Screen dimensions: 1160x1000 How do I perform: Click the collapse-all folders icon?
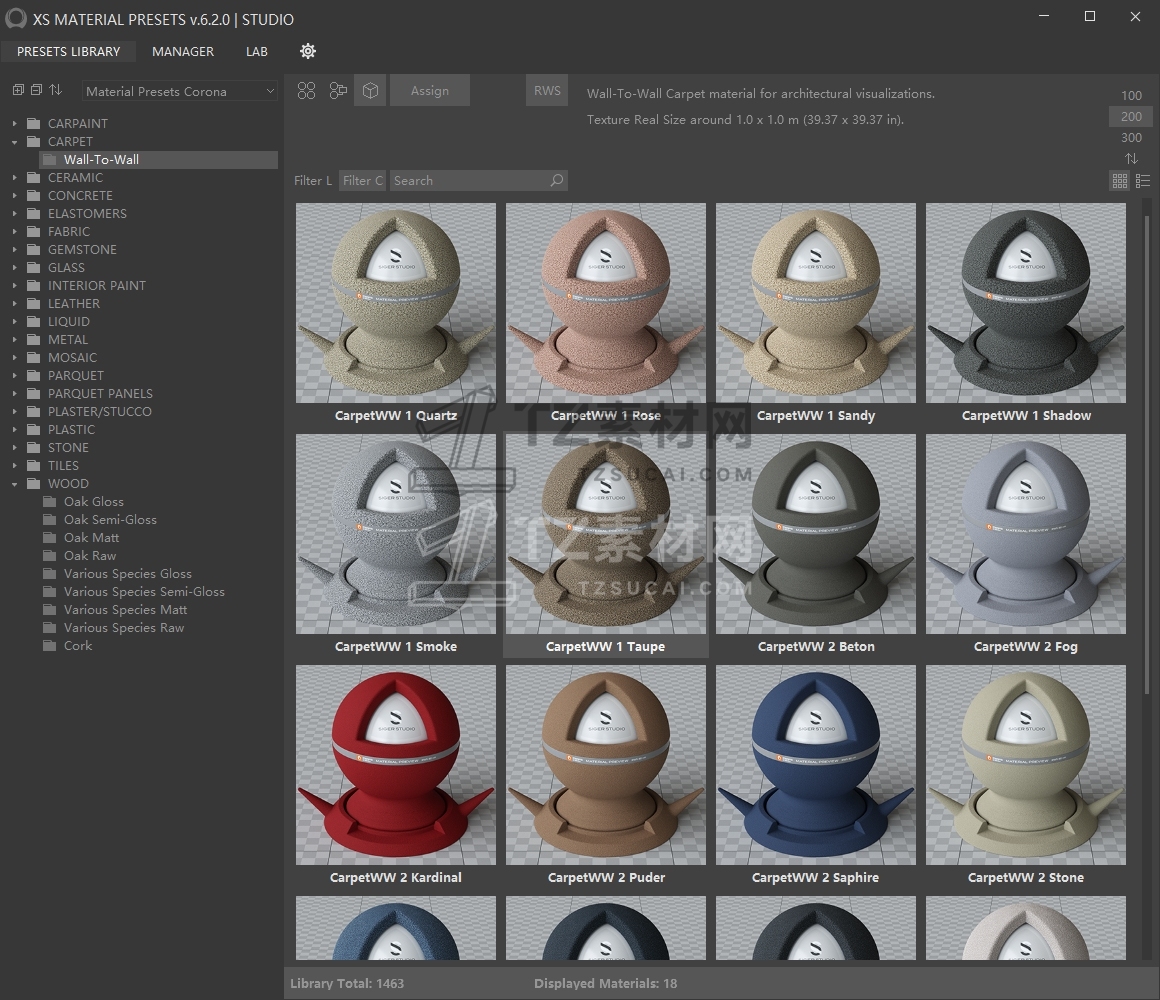[x=36, y=90]
